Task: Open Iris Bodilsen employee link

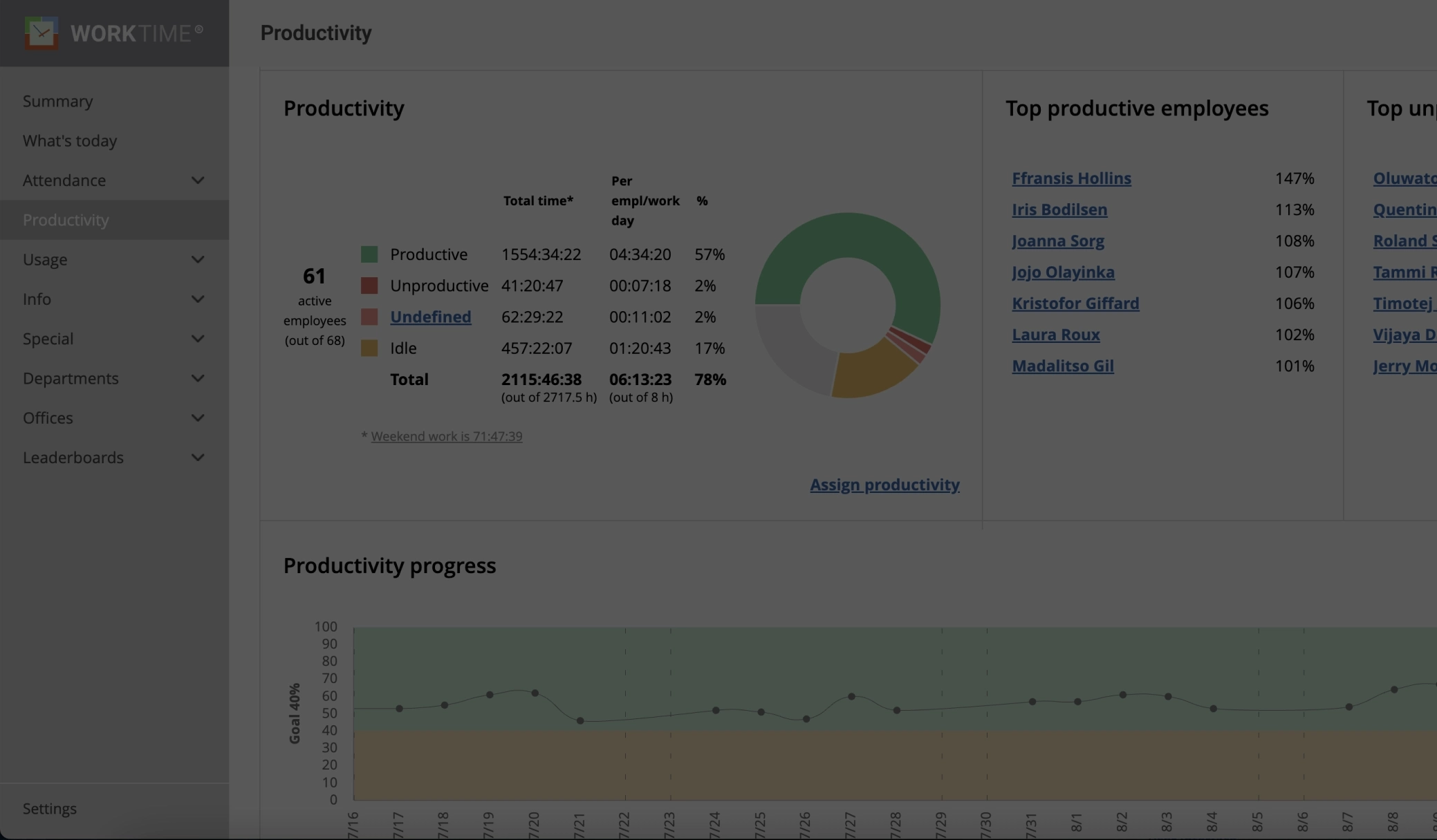Action: coord(1059,209)
